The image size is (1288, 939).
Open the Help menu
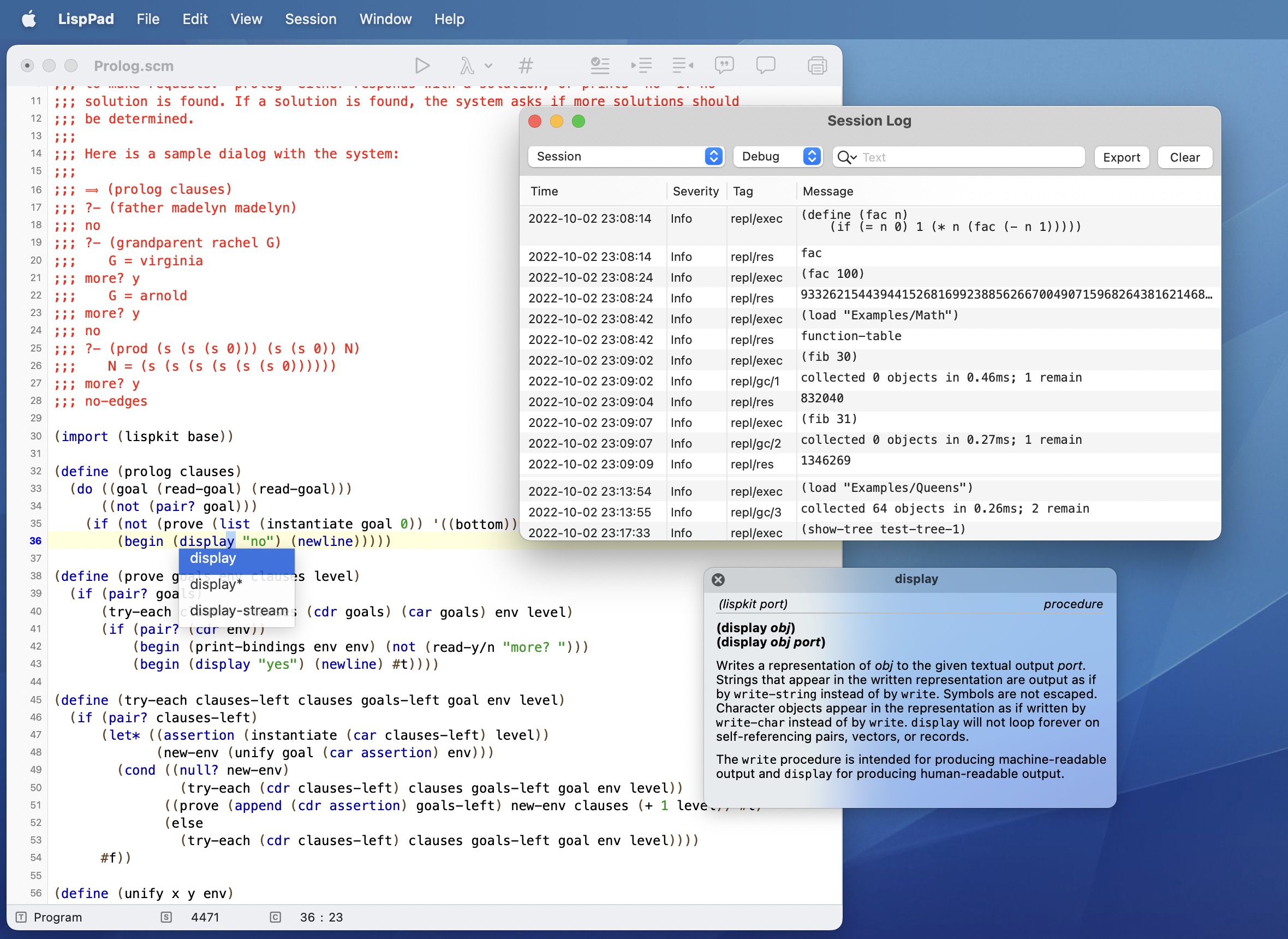(x=449, y=19)
